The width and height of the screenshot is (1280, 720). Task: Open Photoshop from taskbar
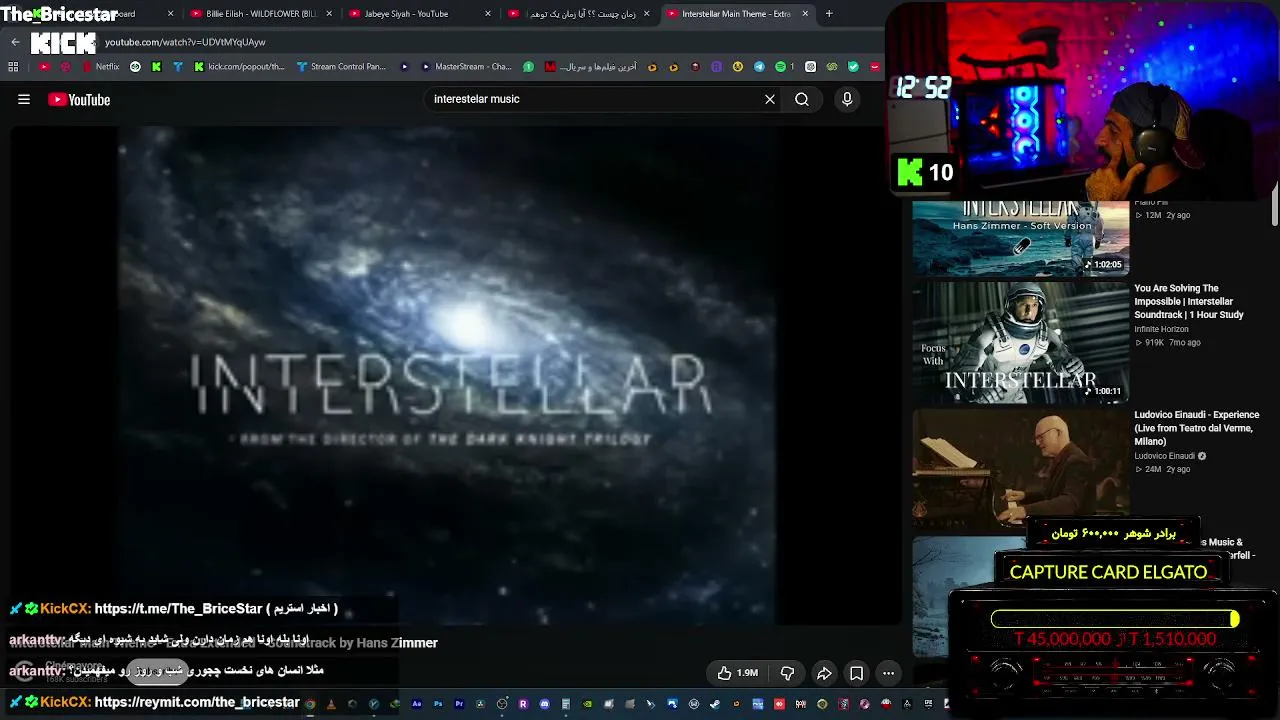pyautogui.click(x=437, y=704)
